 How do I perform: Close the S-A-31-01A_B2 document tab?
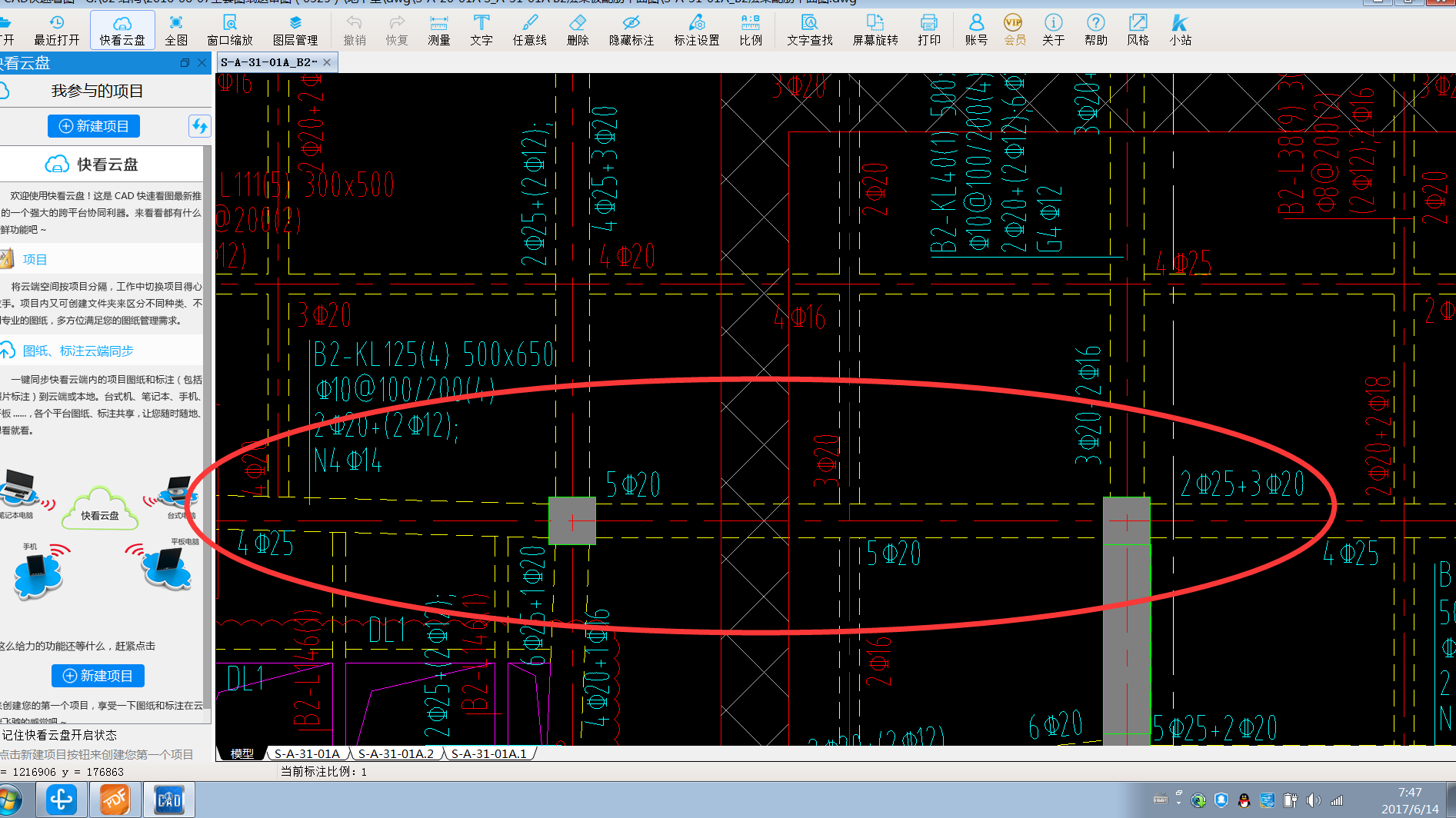[x=327, y=62]
